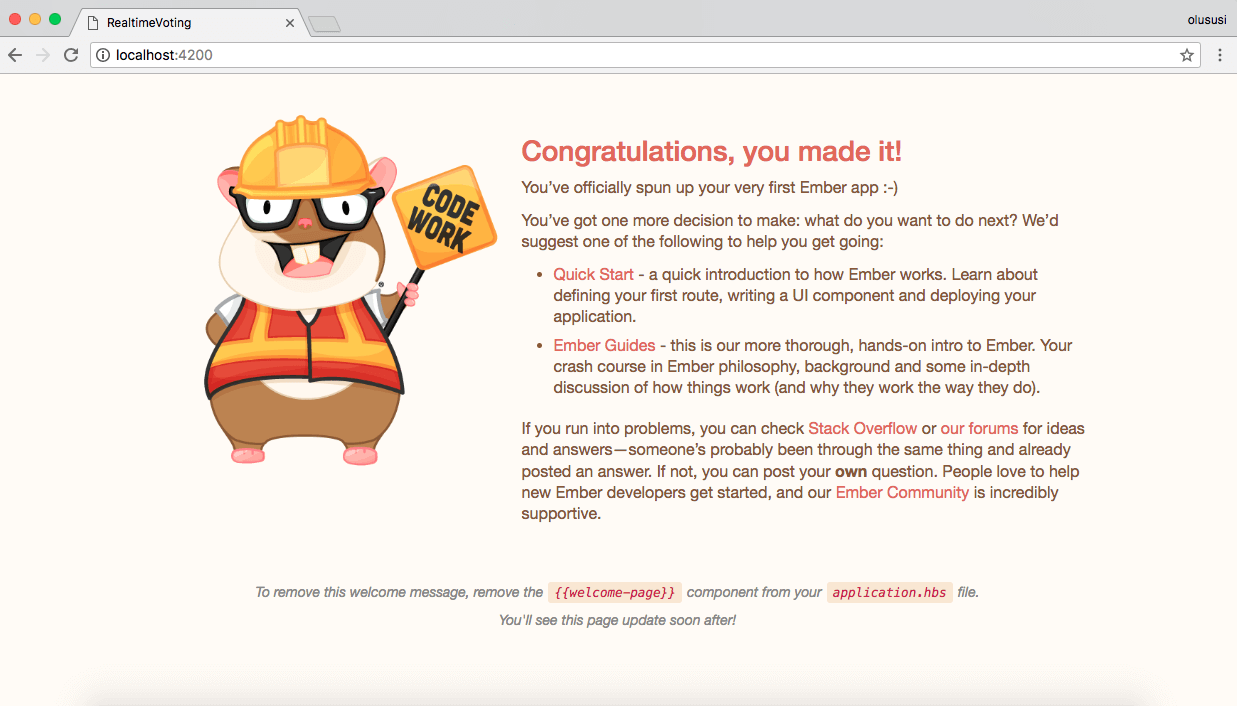1237x706 pixels.
Task: Click "You'll see this page update soon after!"
Action: 617,620
